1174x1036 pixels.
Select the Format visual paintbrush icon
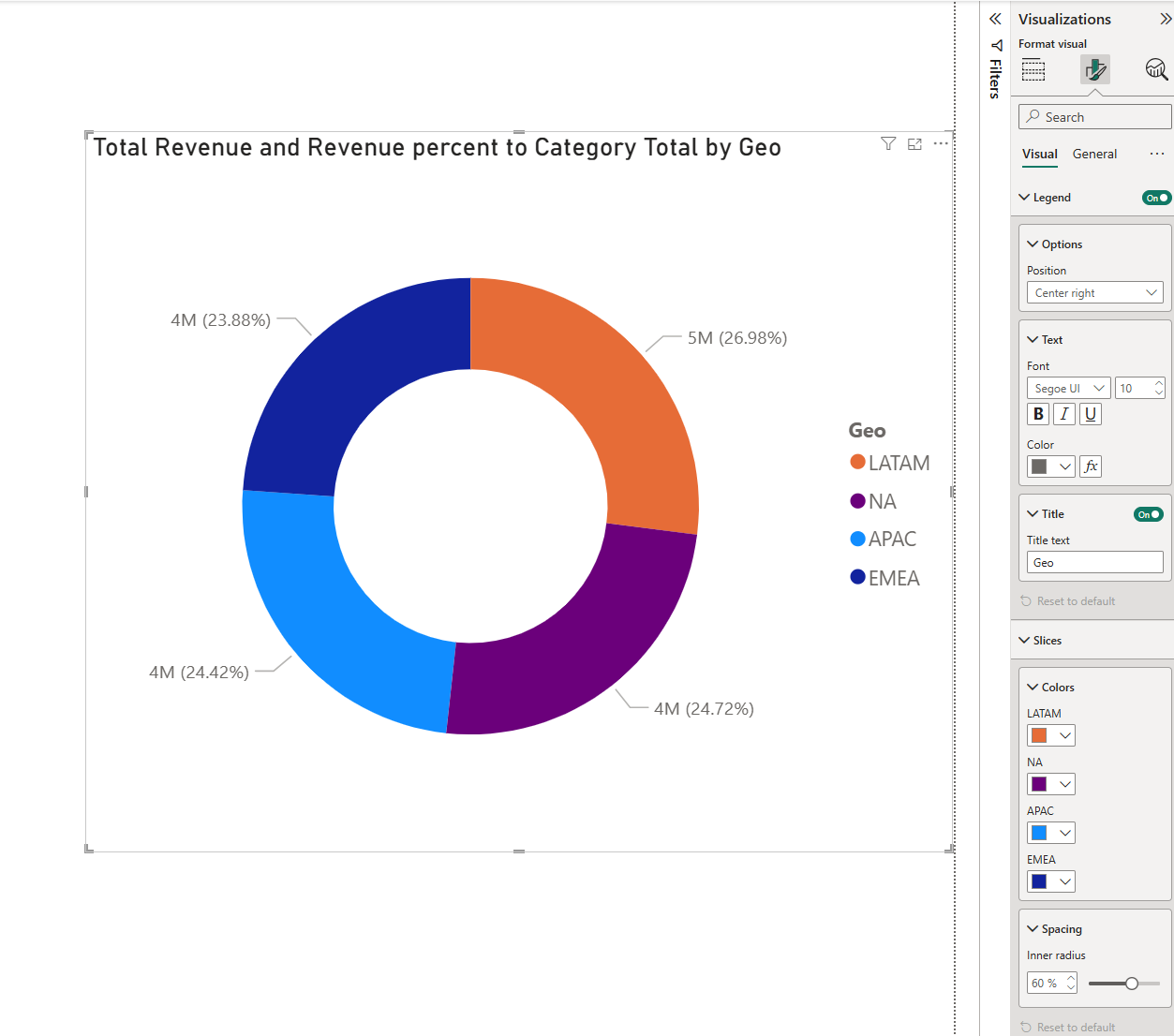tap(1095, 69)
